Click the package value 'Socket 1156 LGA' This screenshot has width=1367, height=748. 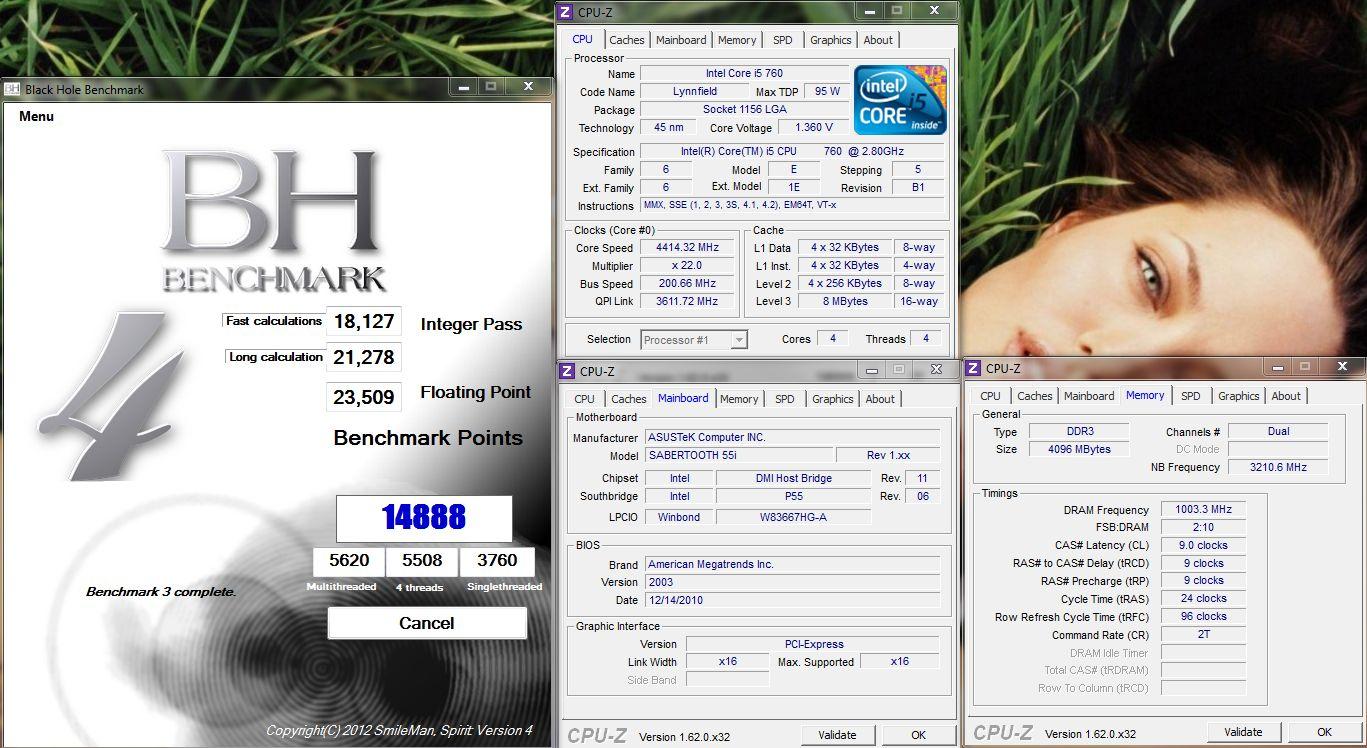point(744,110)
